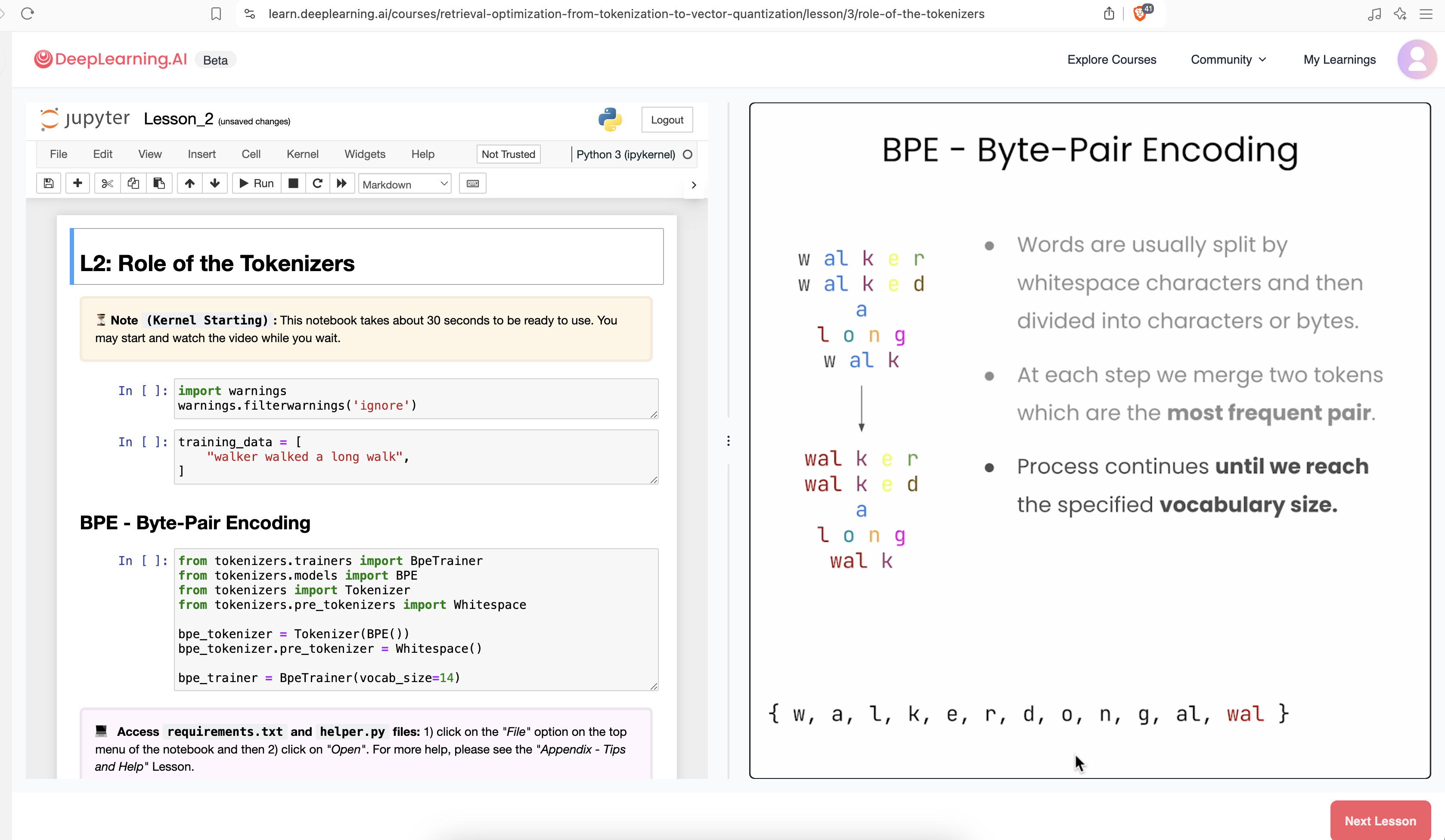Click the copy cells icon

pos(133,183)
